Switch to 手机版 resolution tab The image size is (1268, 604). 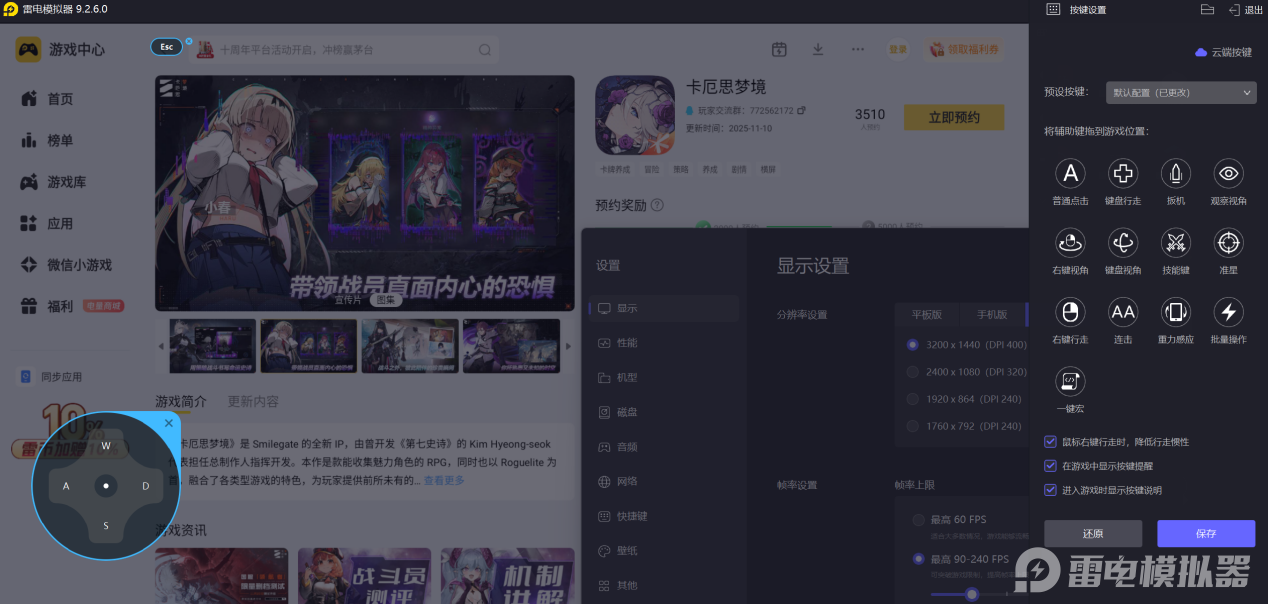(x=992, y=314)
